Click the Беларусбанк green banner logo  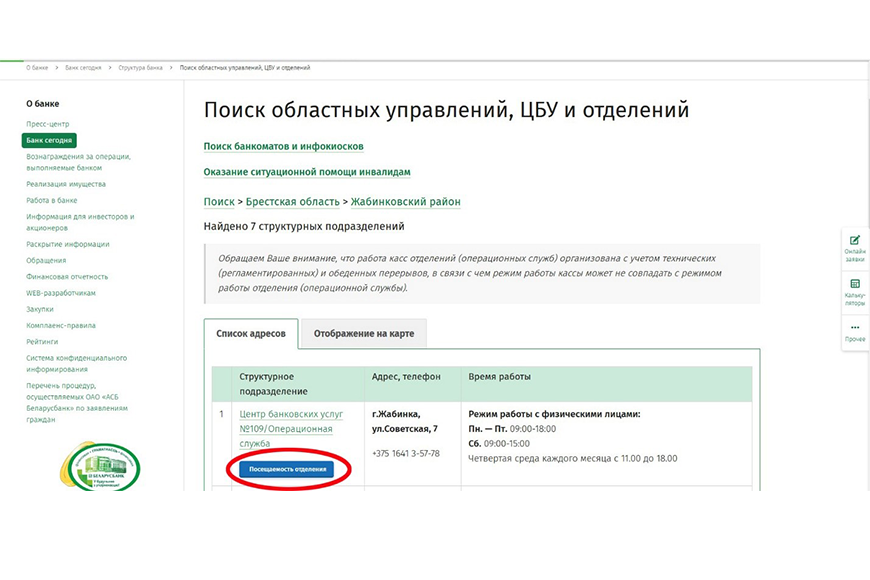click(100, 468)
